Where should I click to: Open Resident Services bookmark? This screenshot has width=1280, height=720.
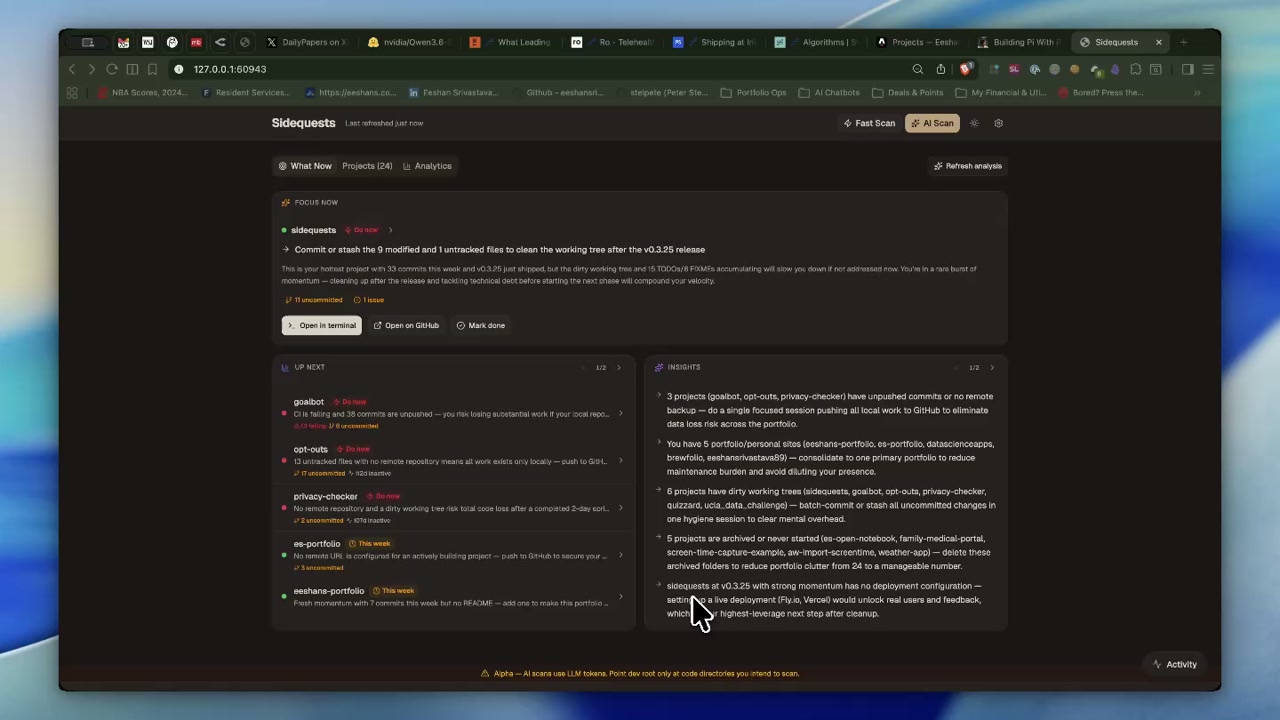(245, 92)
